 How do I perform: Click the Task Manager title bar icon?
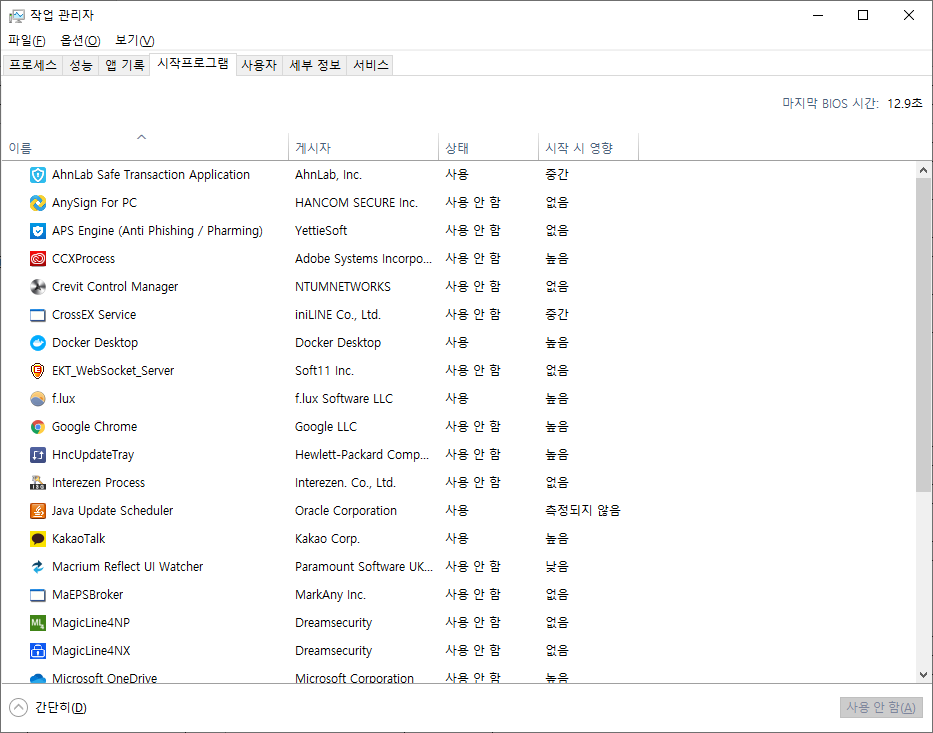click(17, 15)
